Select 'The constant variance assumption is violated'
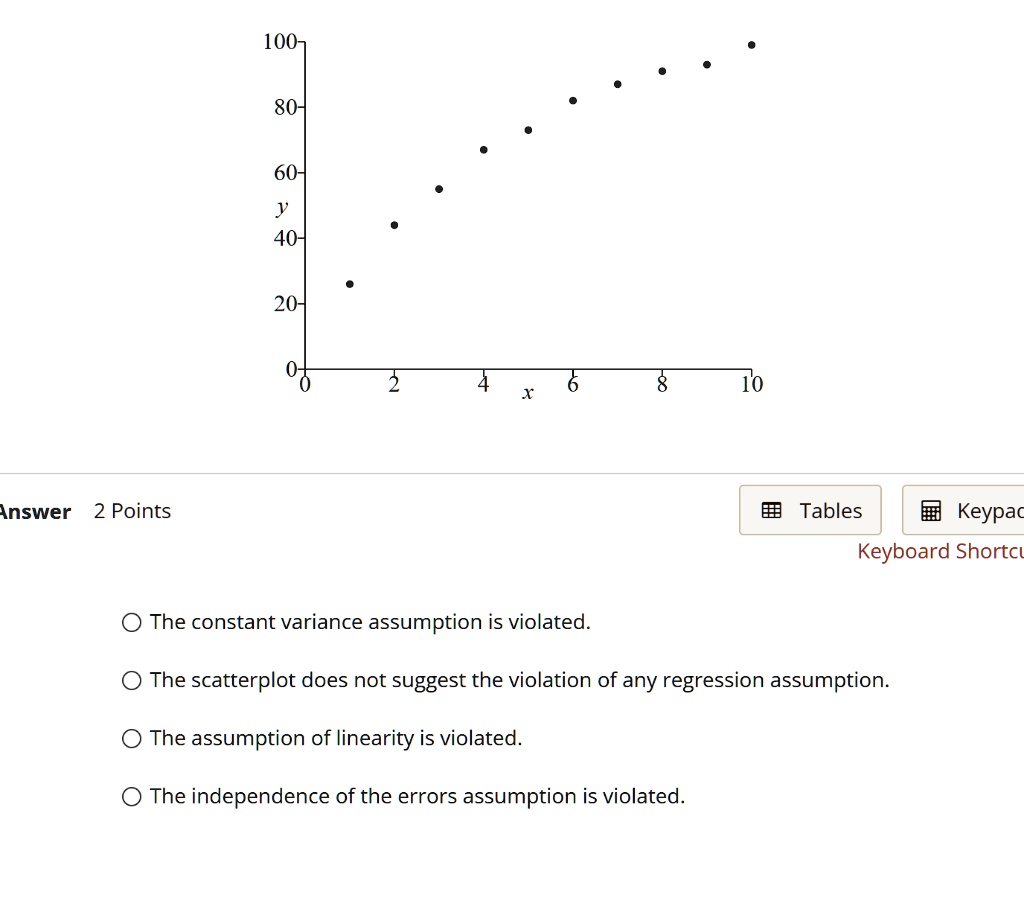The width and height of the screenshot is (1024, 918). pos(131,622)
